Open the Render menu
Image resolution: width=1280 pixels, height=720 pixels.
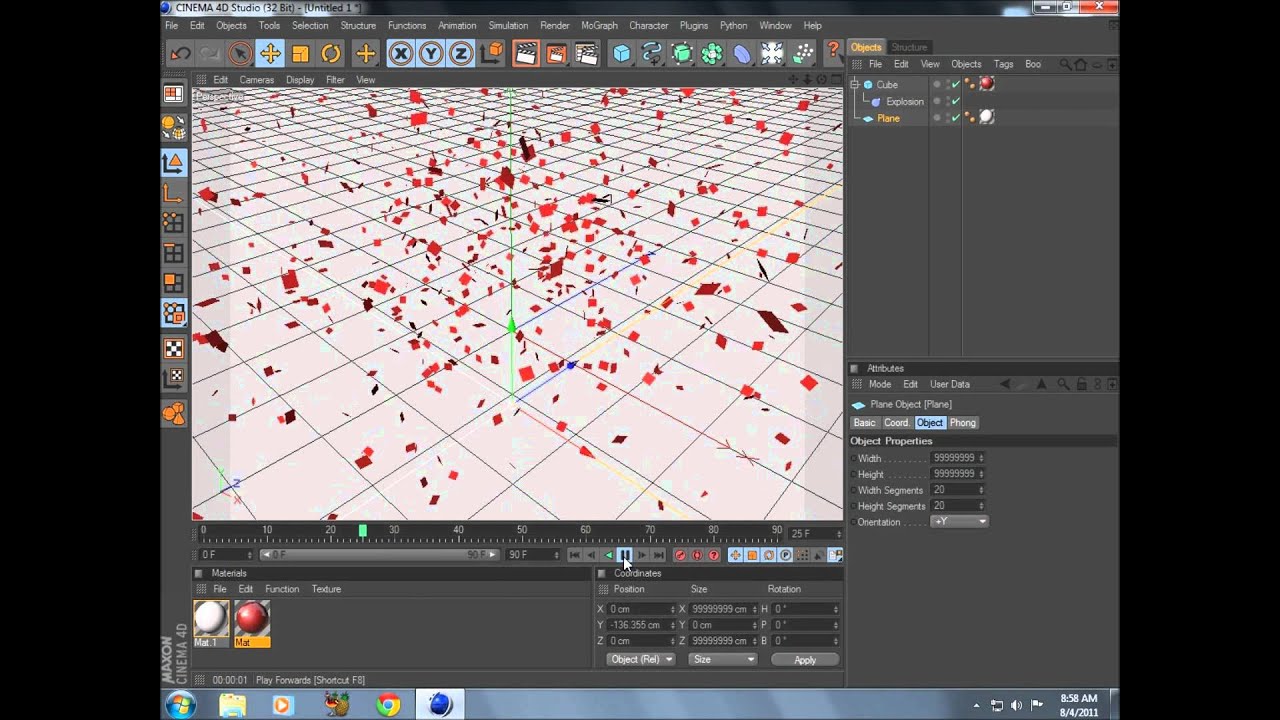(554, 25)
